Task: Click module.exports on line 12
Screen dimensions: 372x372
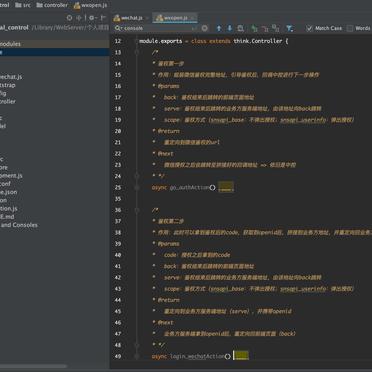Action: pos(161,41)
